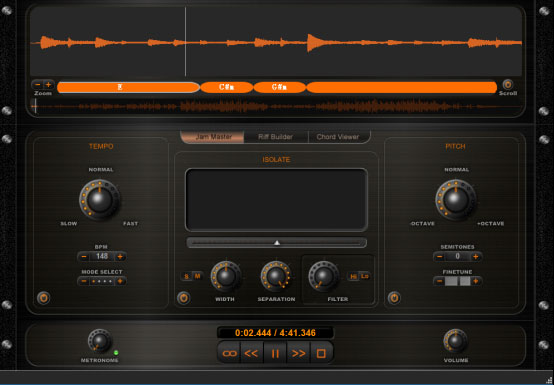The height and width of the screenshot is (385, 554).
Task: Click the main orange waveform display
Action: coord(276,42)
